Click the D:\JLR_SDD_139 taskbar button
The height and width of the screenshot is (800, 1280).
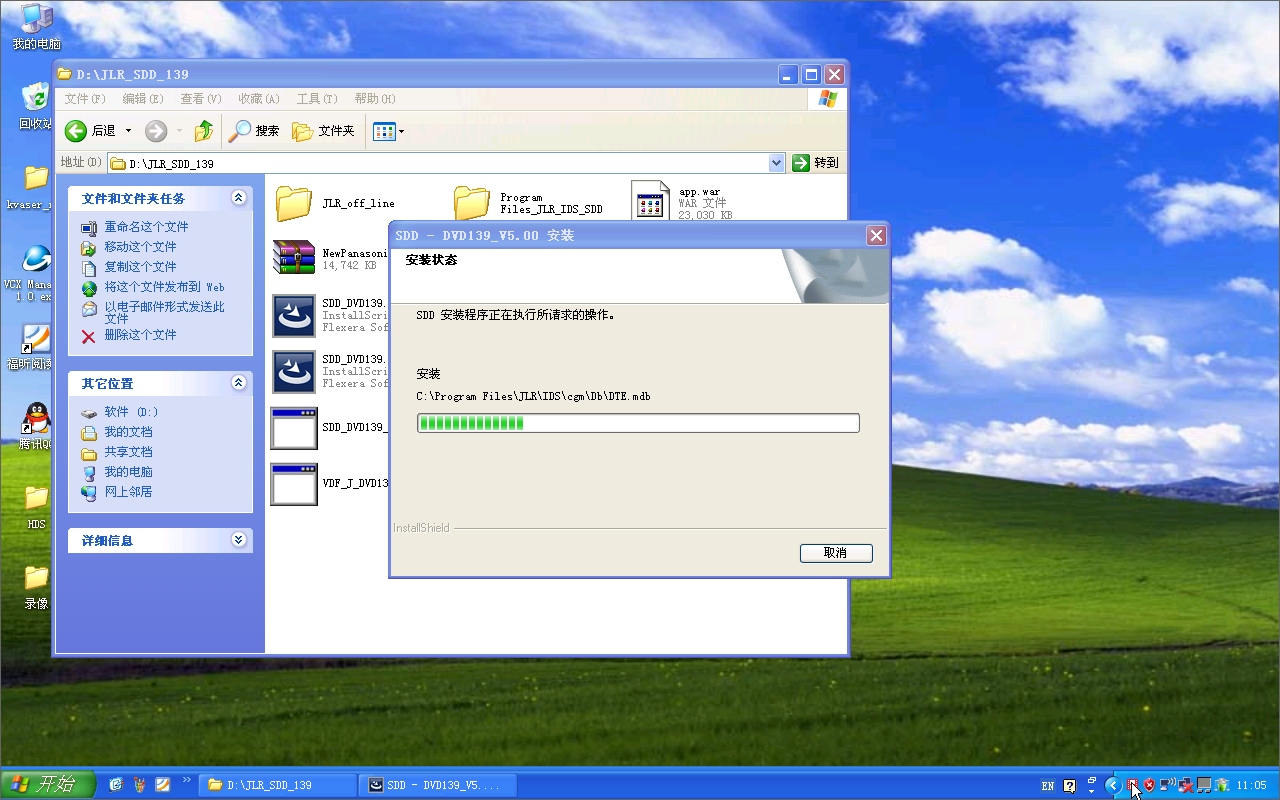(278, 785)
